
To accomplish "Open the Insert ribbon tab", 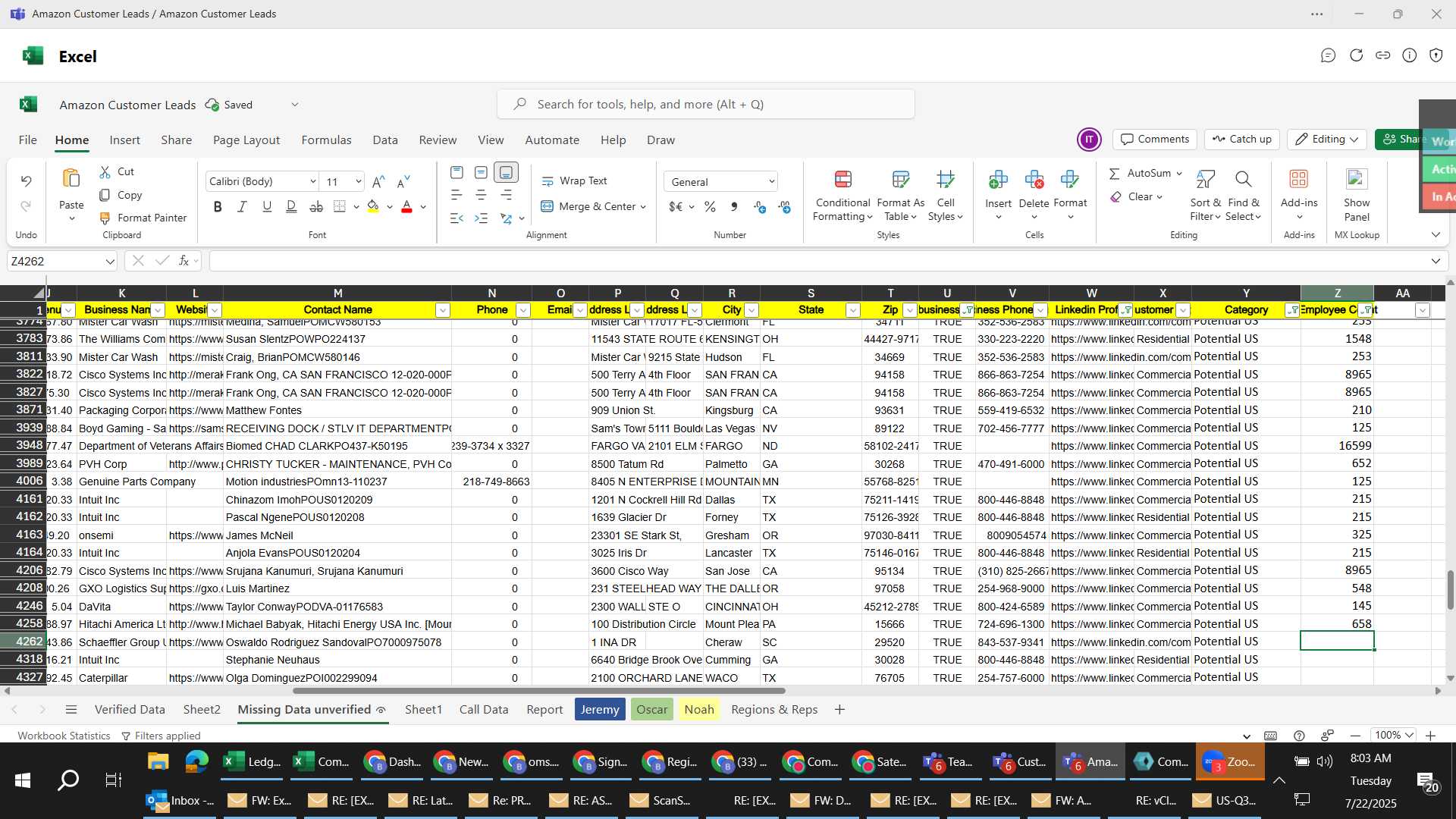I will [124, 140].
